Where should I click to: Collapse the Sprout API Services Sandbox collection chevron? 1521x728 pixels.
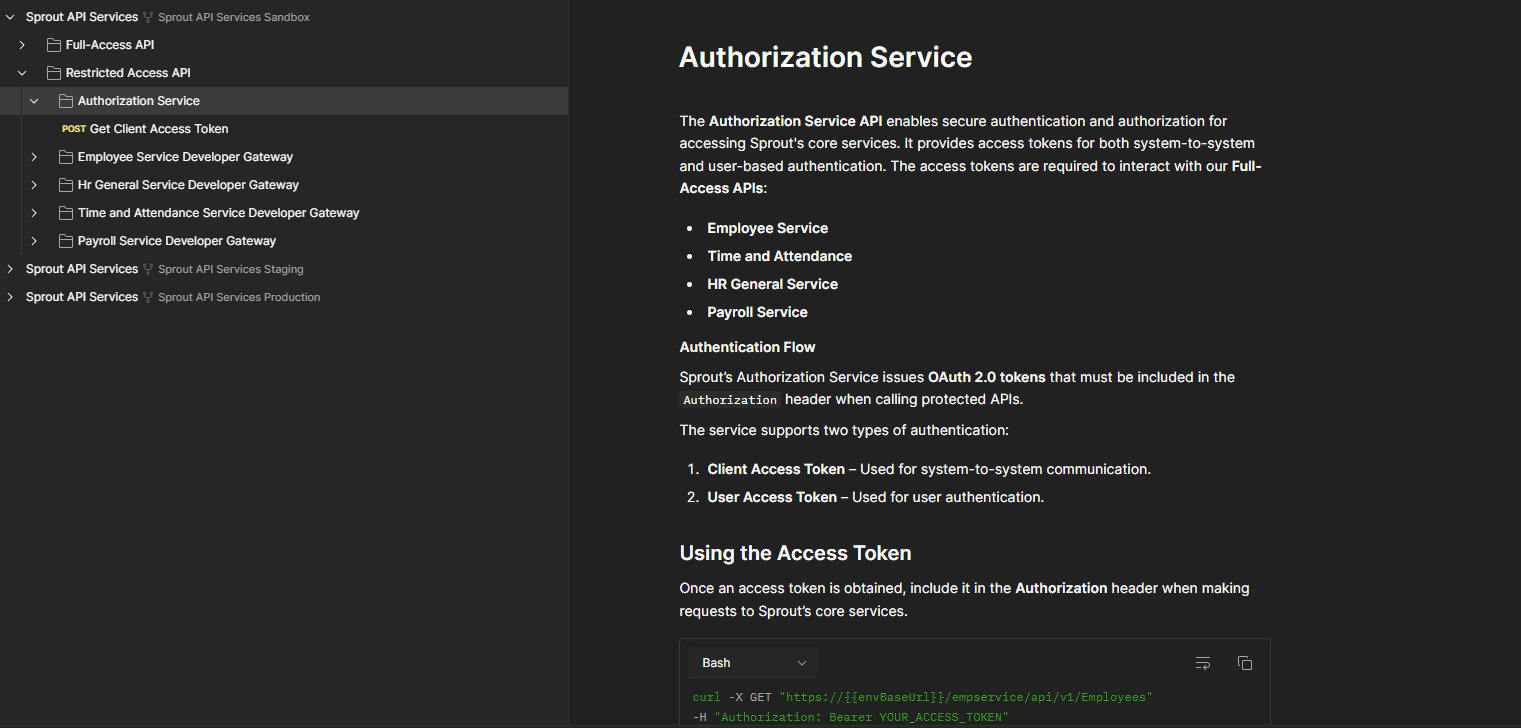tap(10, 17)
